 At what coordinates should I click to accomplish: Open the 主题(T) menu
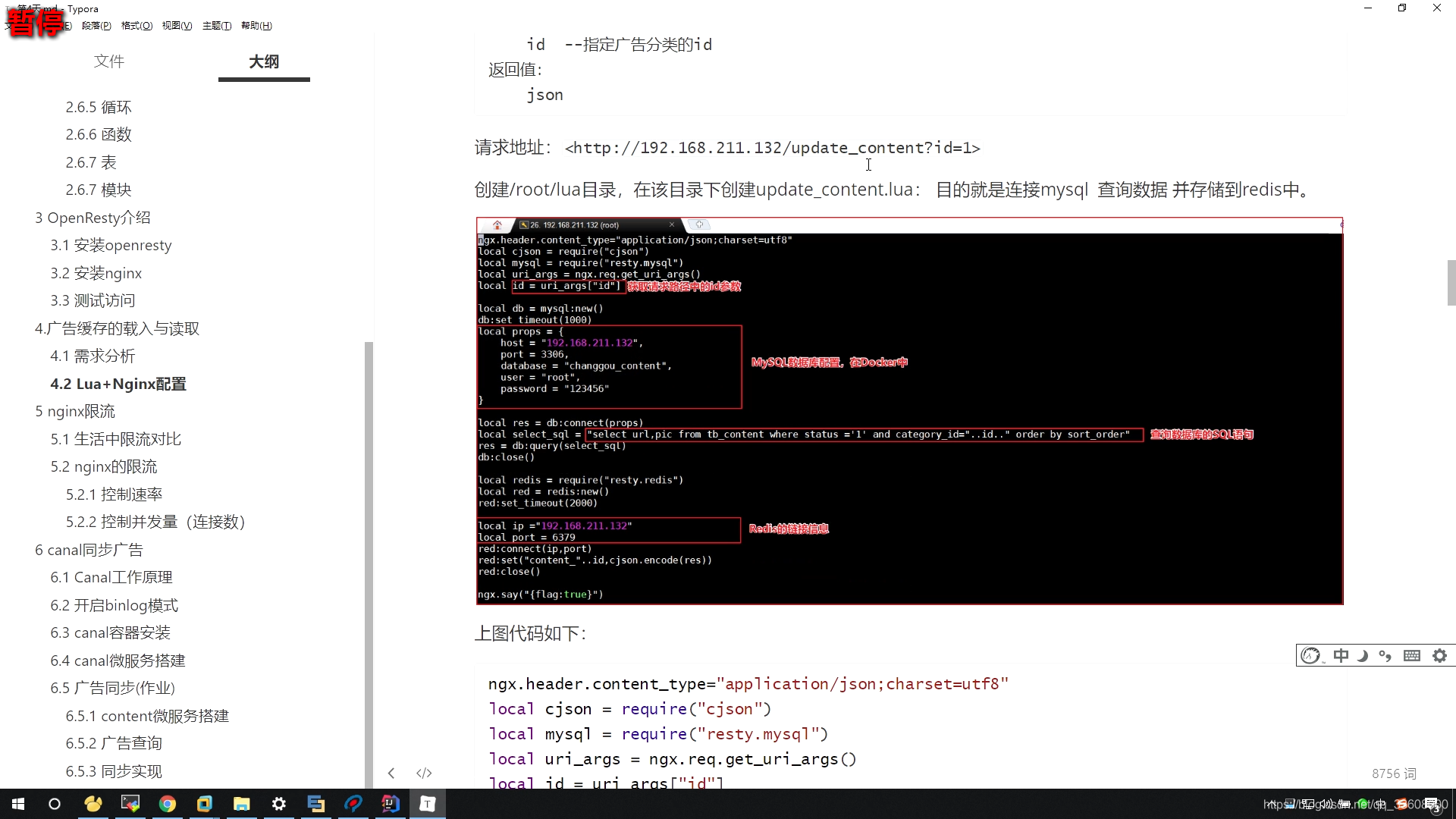click(217, 26)
